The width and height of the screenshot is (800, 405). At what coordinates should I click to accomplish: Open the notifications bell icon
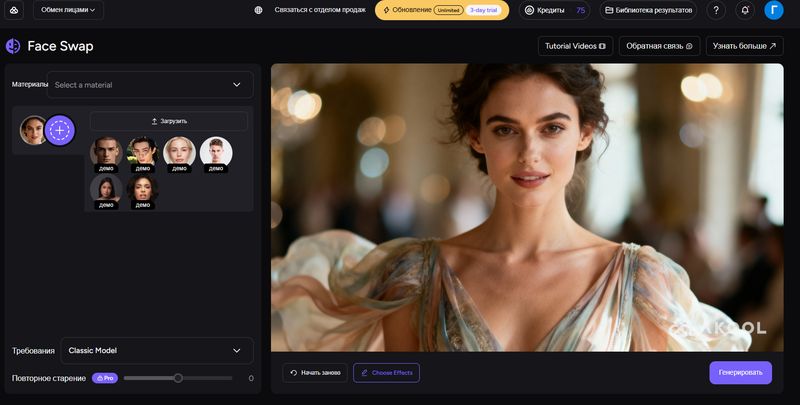click(x=745, y=10)
